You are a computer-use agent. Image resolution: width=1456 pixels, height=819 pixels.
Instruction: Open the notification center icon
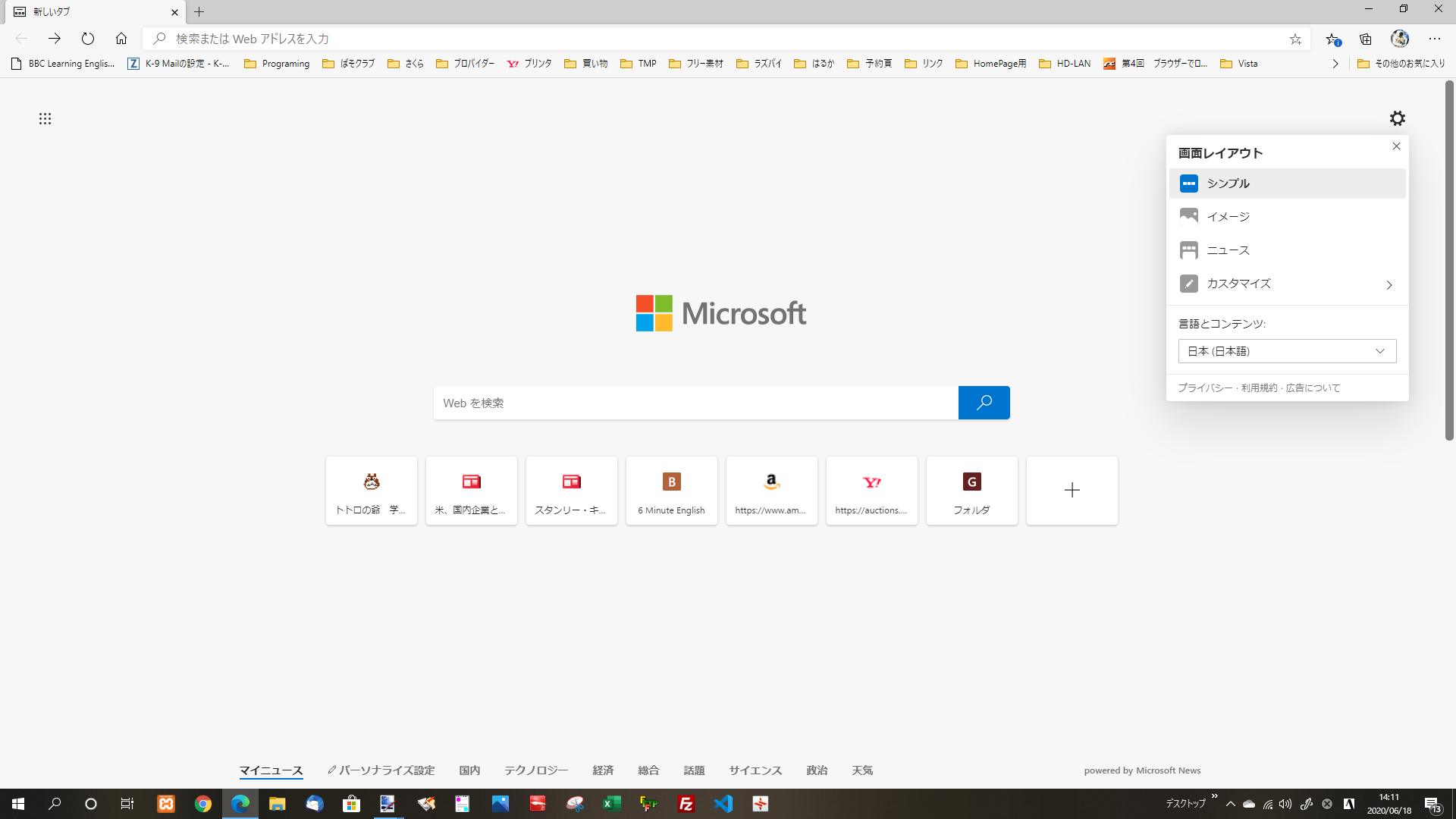[x=1432, y=804]
